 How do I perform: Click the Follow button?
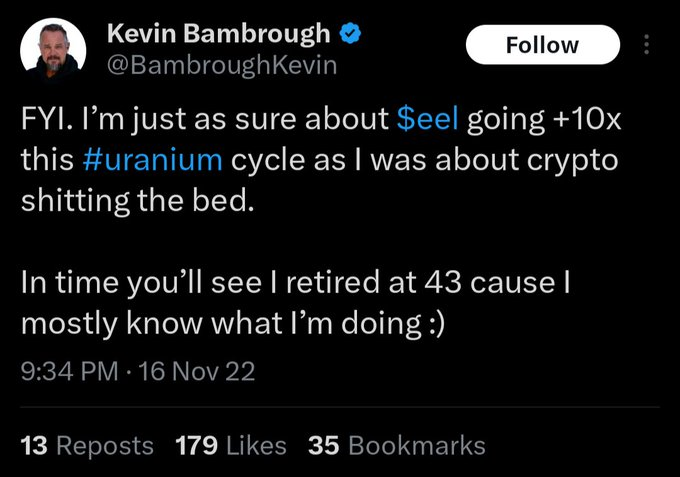tap(542, 45)
